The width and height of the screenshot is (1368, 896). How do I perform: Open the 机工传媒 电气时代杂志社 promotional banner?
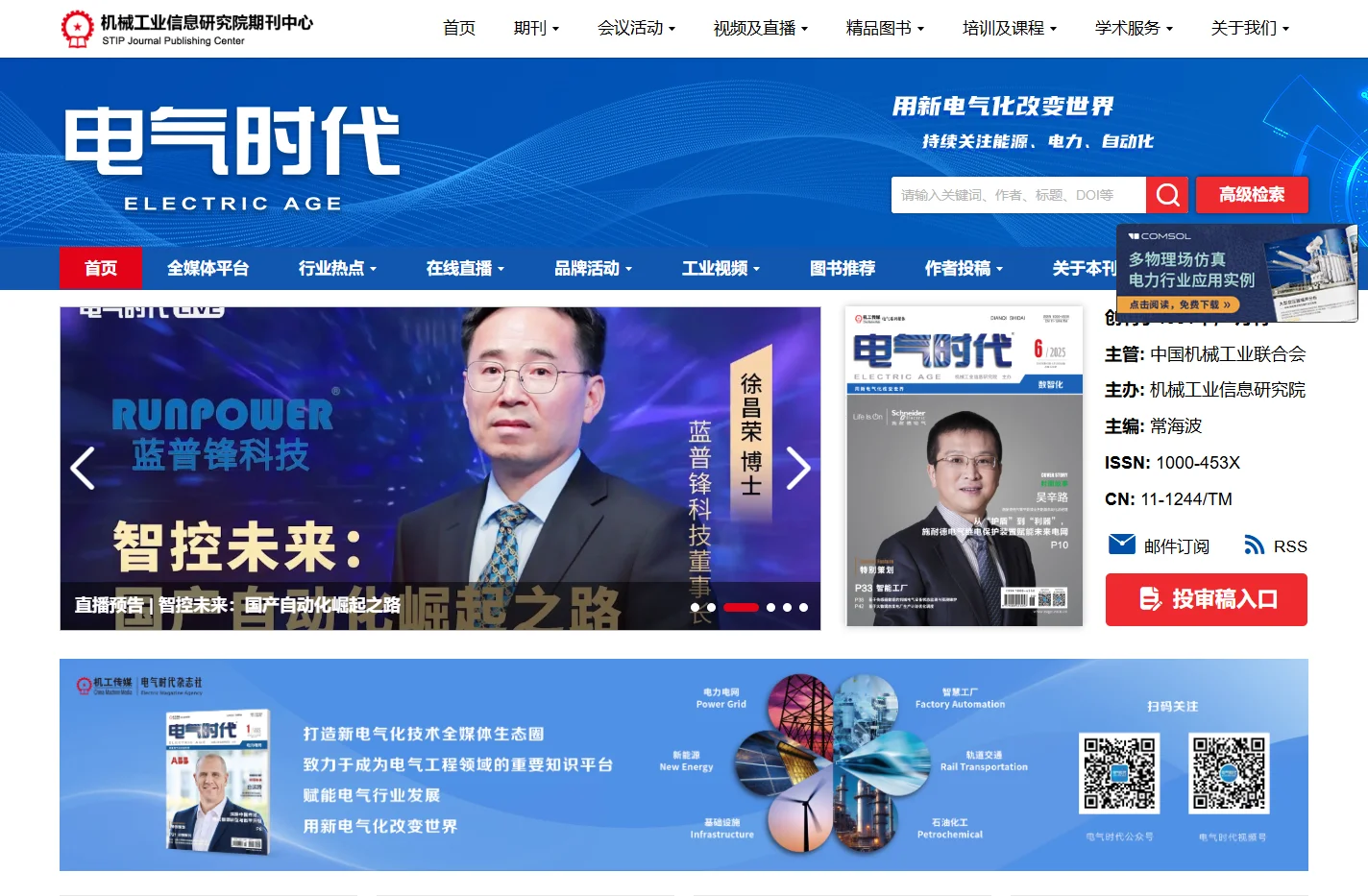click(x=684, y=764)
